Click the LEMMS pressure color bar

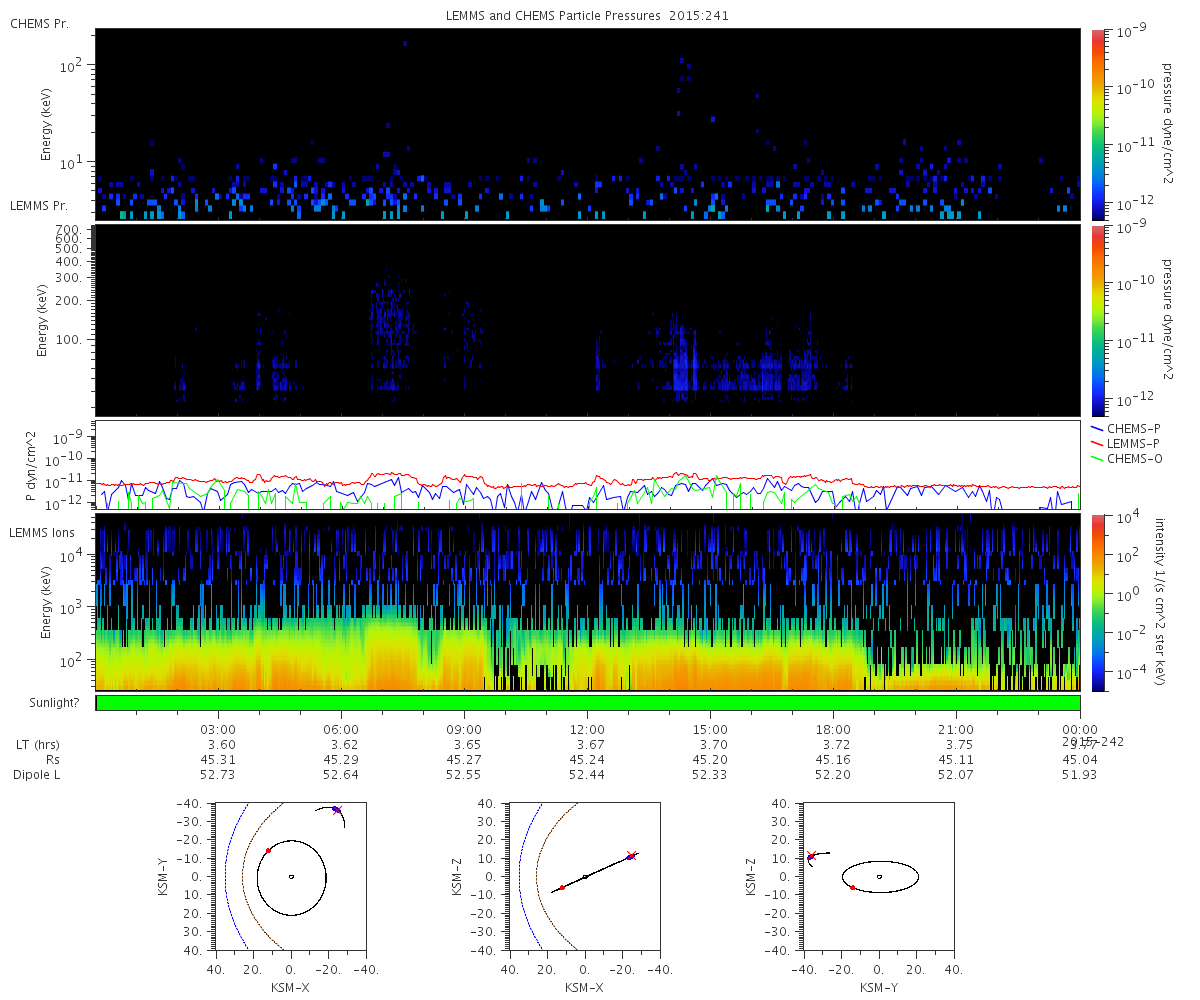pos(1097,320)
